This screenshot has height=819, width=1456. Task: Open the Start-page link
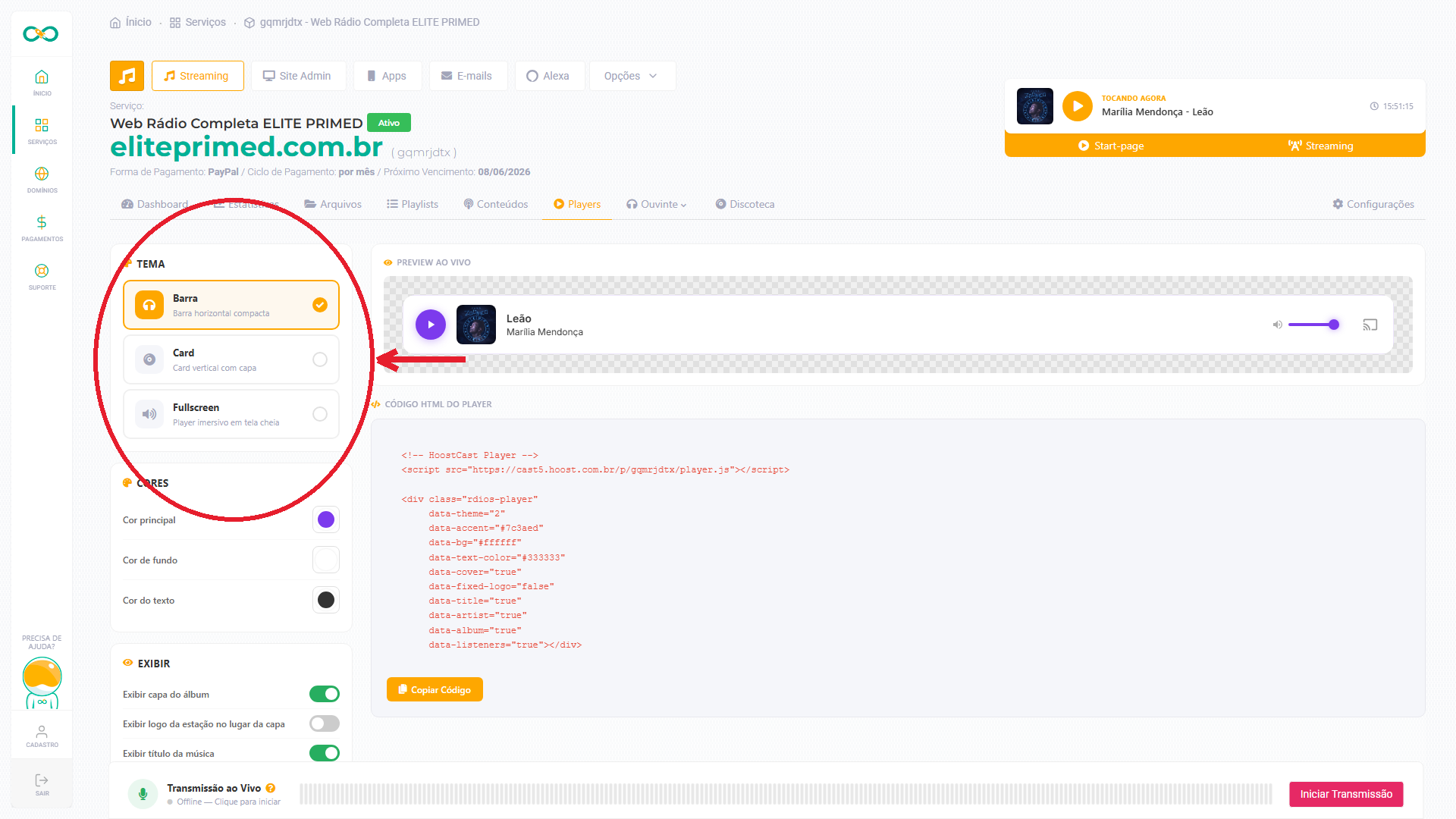(x=1111, y=146)
